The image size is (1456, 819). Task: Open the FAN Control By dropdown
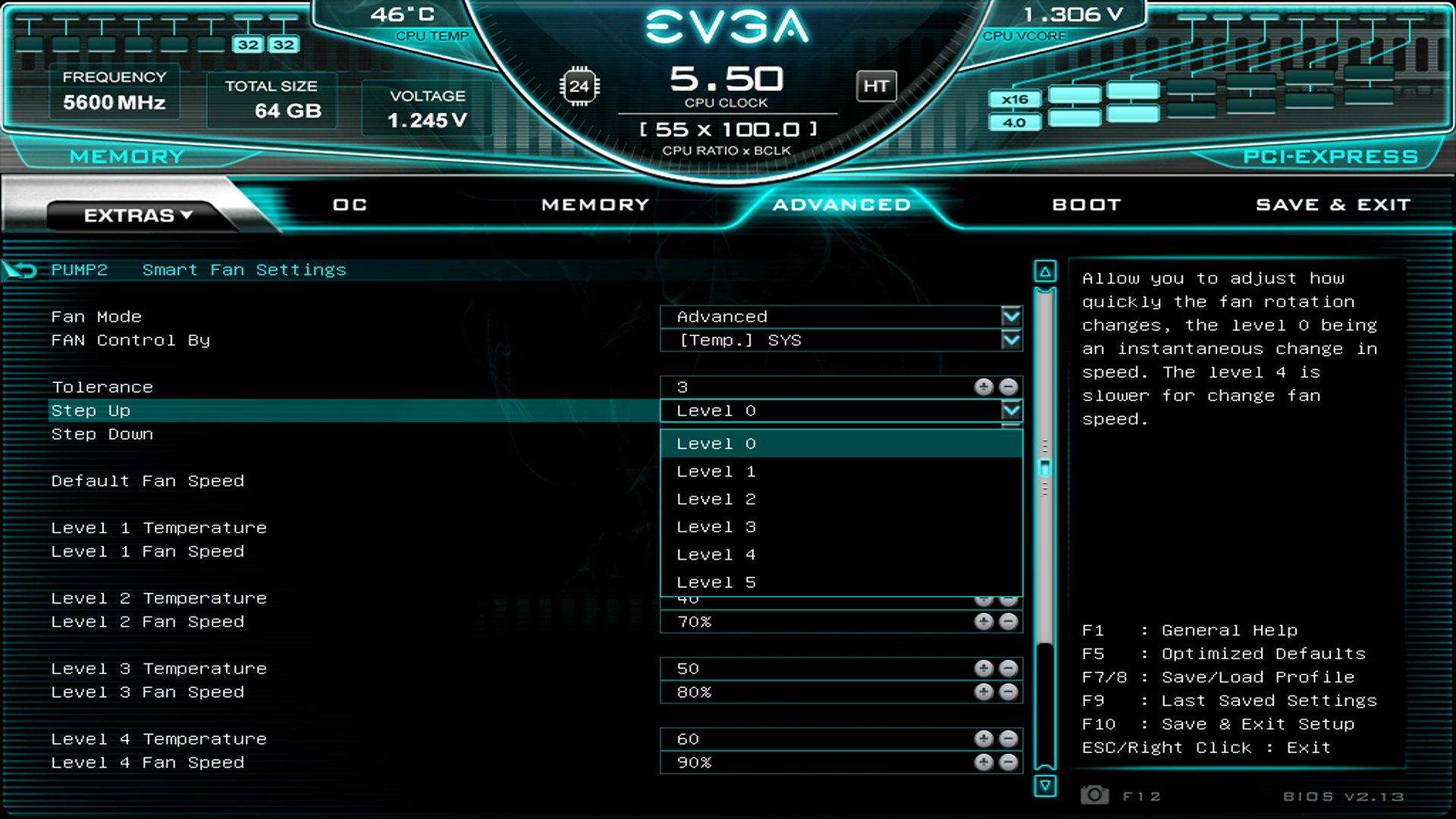[1011, 340]
